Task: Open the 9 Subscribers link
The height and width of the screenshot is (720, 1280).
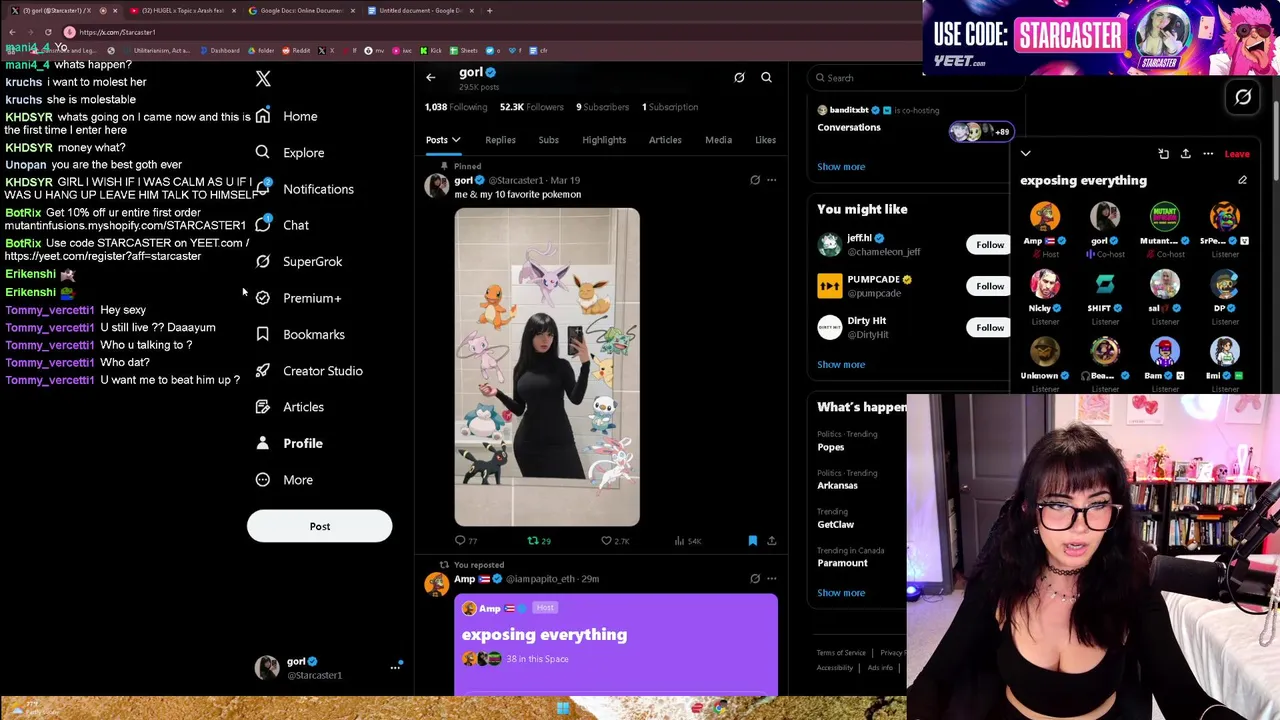Action: (x=602, y=107)
